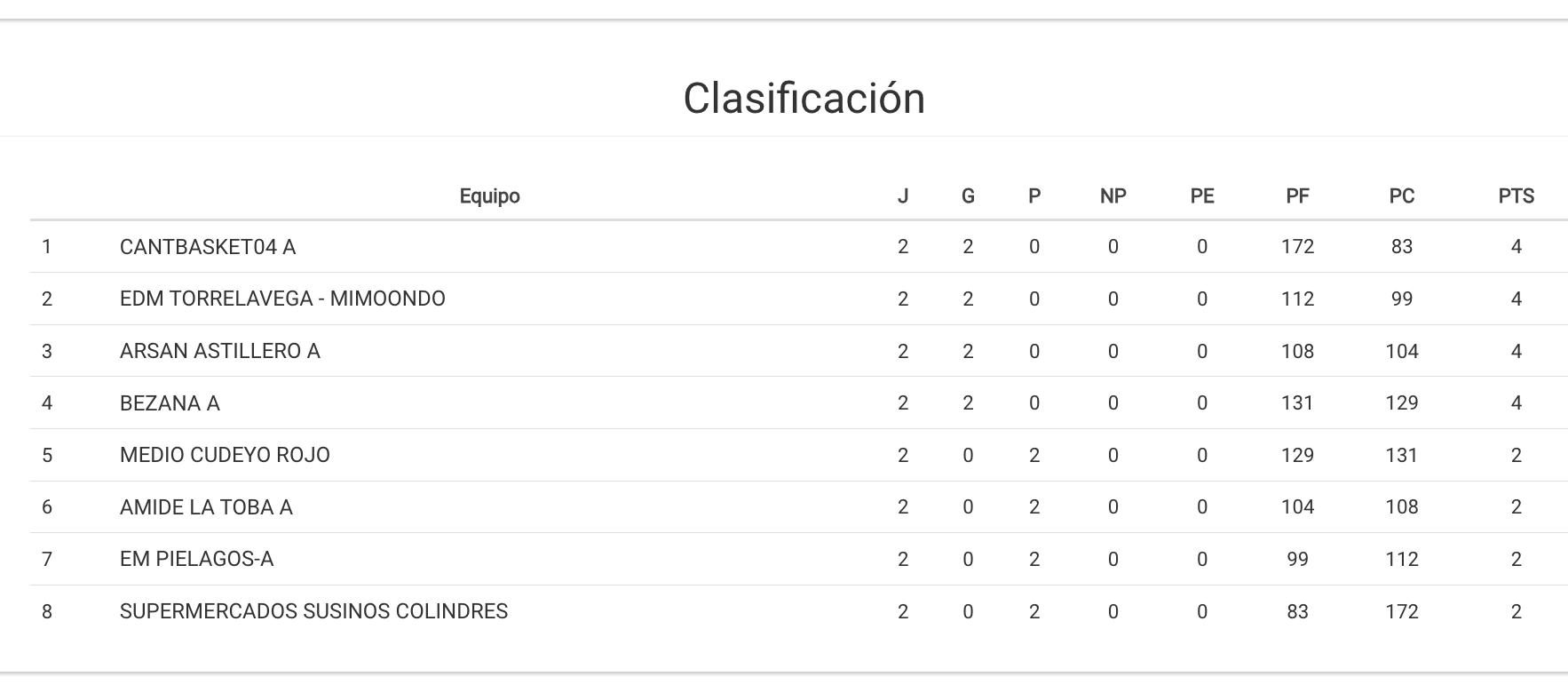Open EDM TORRELAVEGA - MIMOONDO team
The width and height of the screenshot is (1568, 693).
coord(282,299)
